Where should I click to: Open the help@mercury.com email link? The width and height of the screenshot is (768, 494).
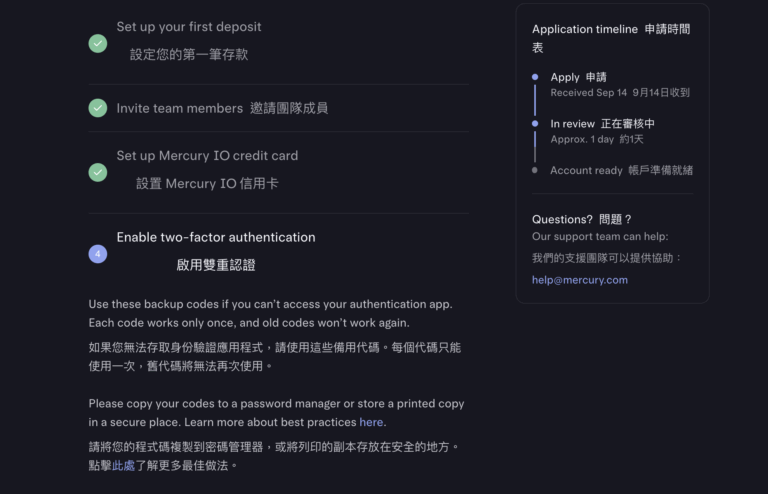[580, 280]
